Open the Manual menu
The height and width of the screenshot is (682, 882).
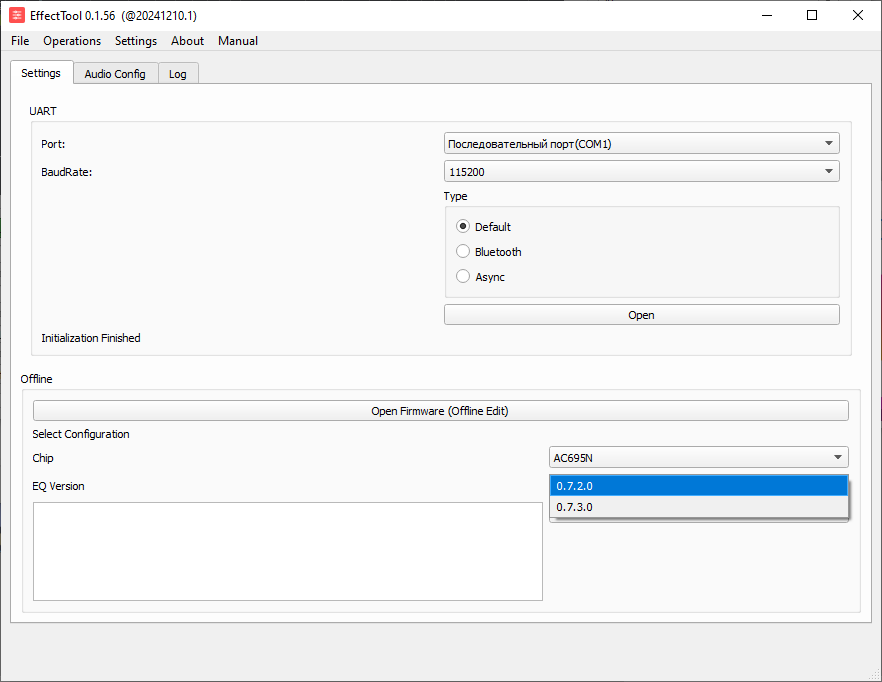pyautogui.click(x=238, y=41)
